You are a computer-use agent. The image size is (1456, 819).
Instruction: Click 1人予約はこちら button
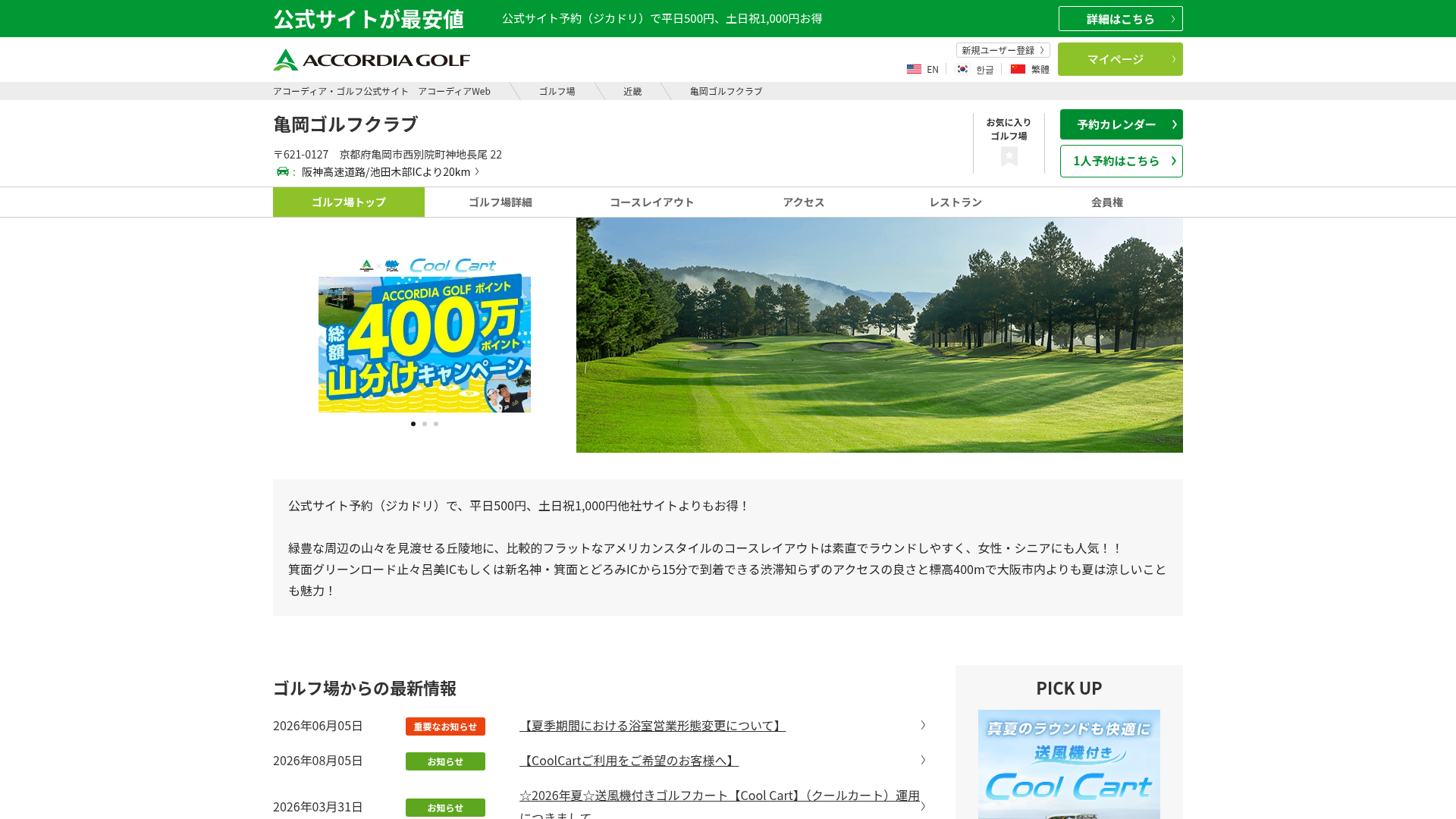1121,161
